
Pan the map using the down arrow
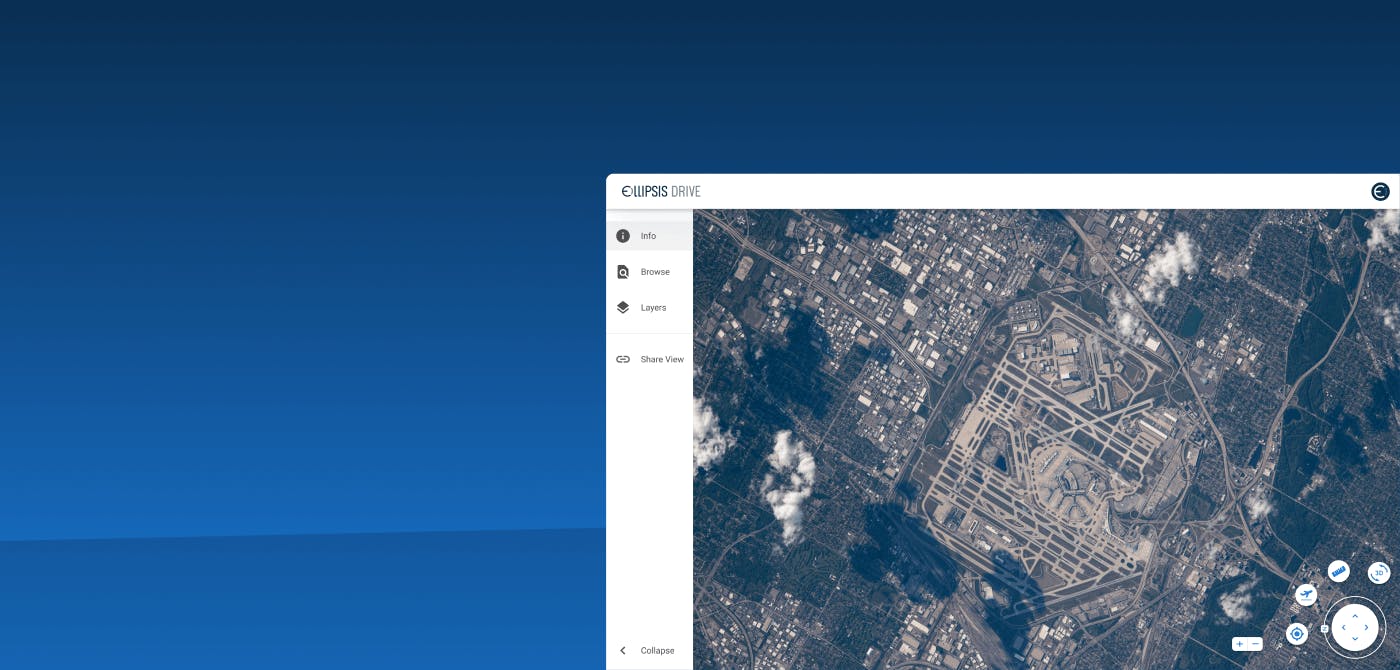(1355, 639)
